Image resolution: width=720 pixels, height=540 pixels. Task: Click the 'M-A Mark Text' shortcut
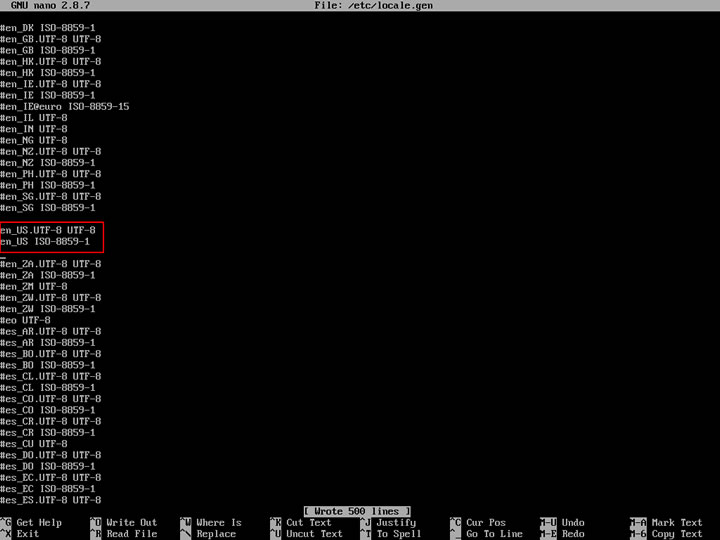[x=666, y=523]
